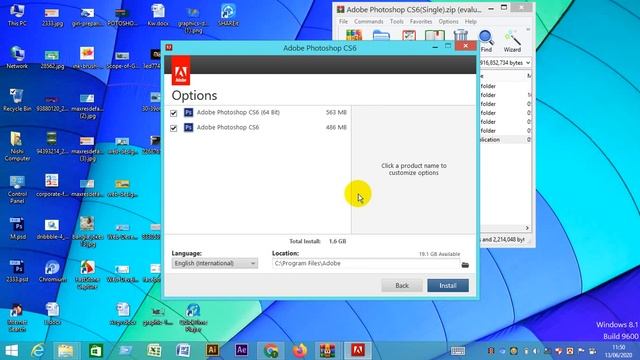Switch to Google Chrome in the taskbar

point(271,351)
